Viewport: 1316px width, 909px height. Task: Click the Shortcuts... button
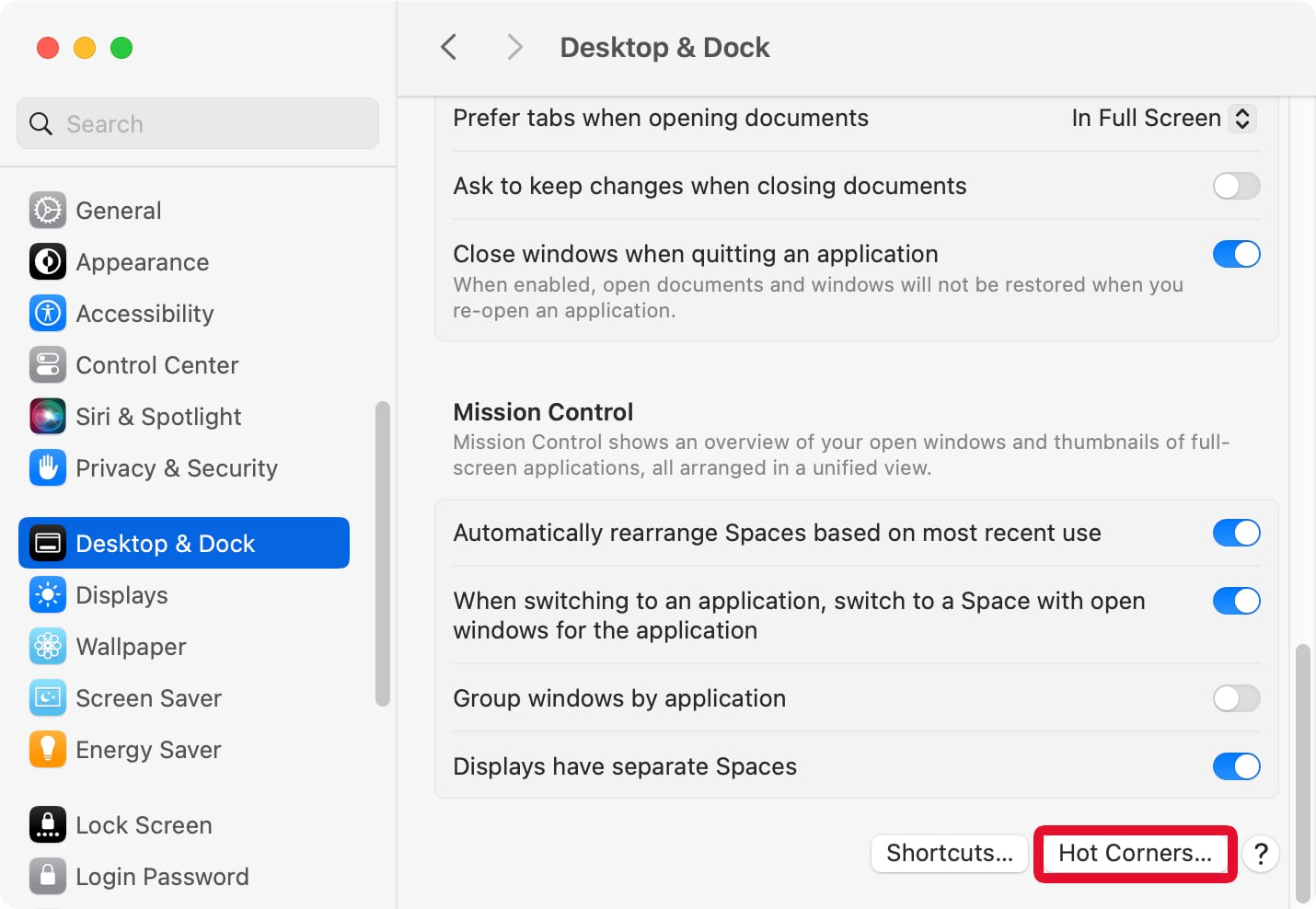point(949,854)
